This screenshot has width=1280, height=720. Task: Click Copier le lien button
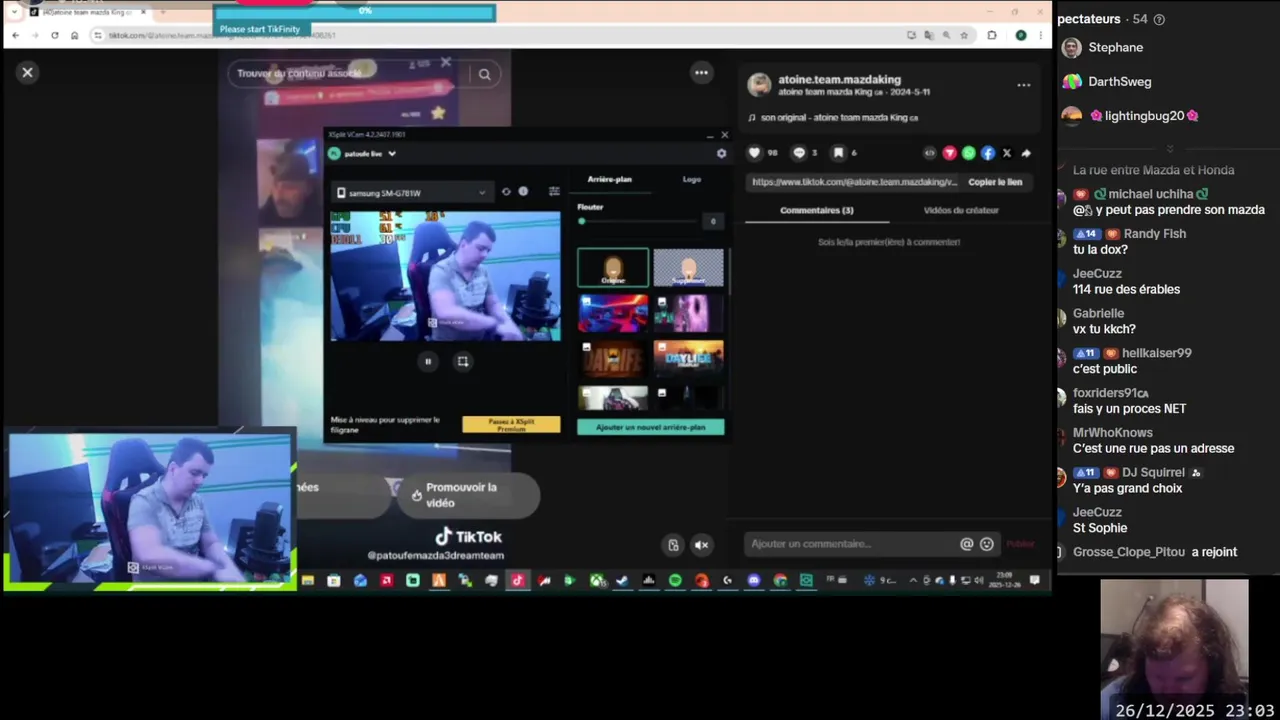pos(995,182)
